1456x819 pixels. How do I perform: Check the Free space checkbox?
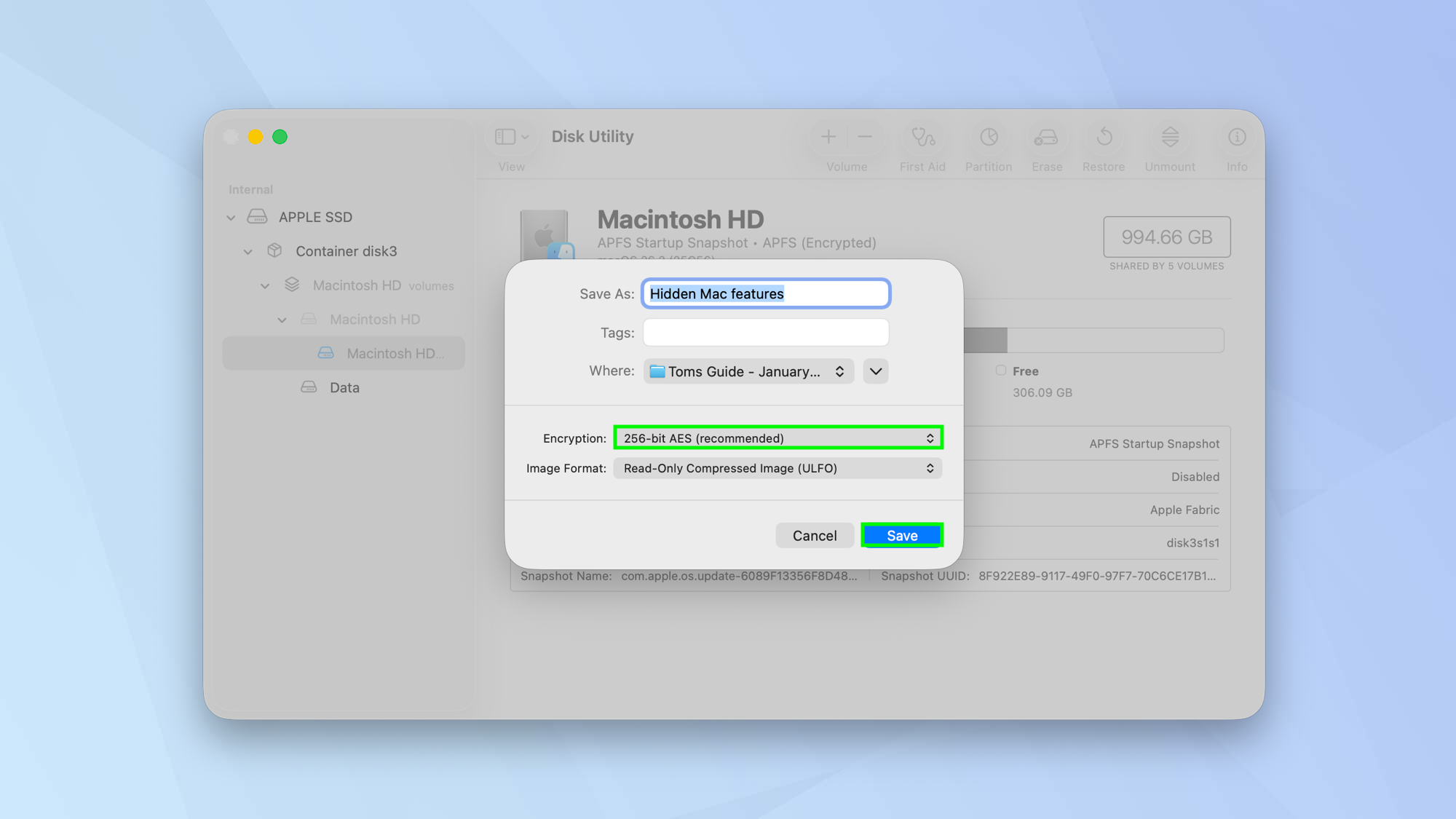click(x=1001, y=371)
